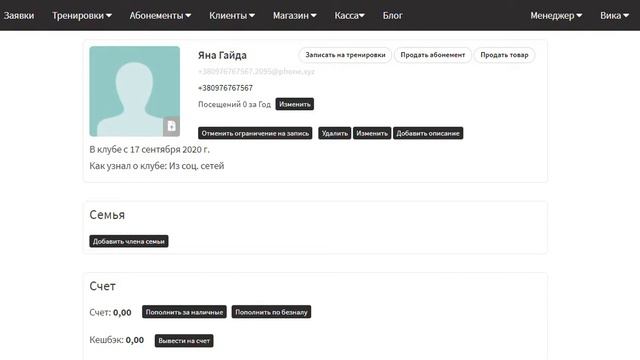Click Продать абонемент button
Viewport: 640px width, 360px height.
point(433,55)
